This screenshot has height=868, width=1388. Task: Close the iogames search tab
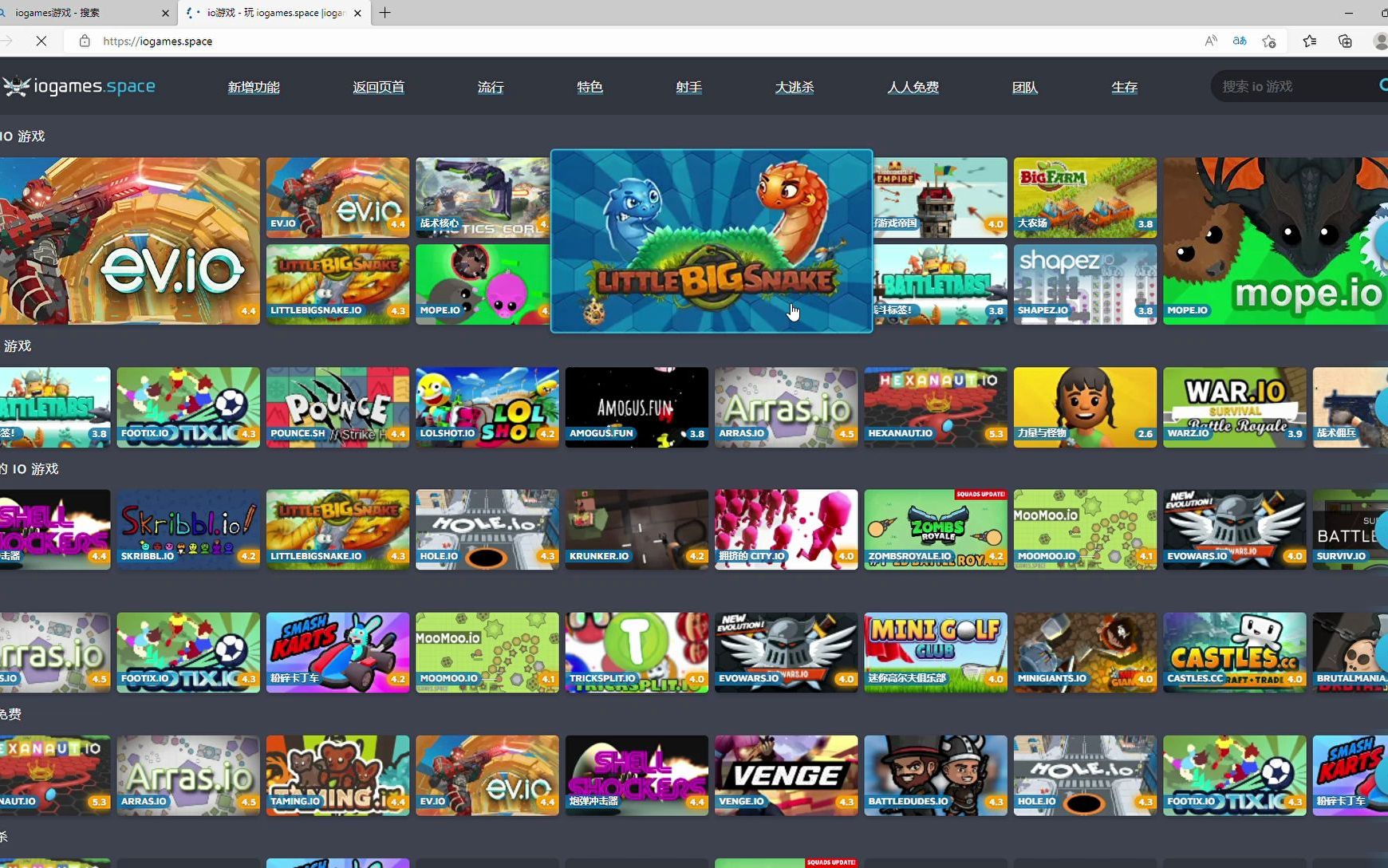(x=165, y=13)
